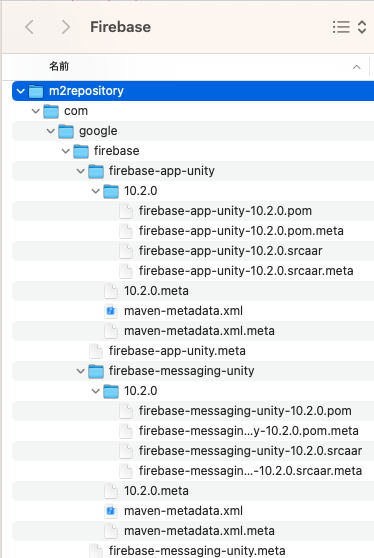Screen dimensions: 374x558
Task: Select file icon of firebase-app-unity-10.2.0.pom
Action: [126, 211]
